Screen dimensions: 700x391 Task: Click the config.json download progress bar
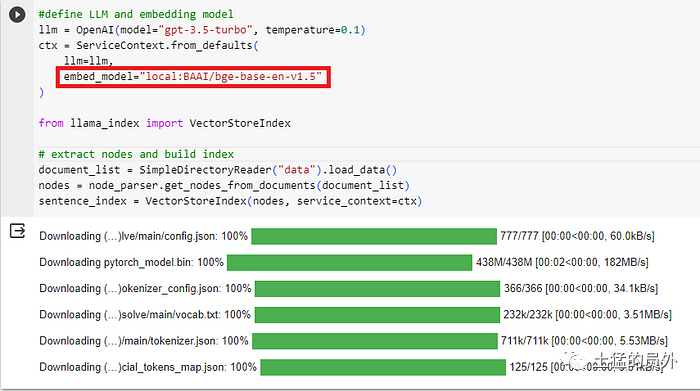point(374,236)
